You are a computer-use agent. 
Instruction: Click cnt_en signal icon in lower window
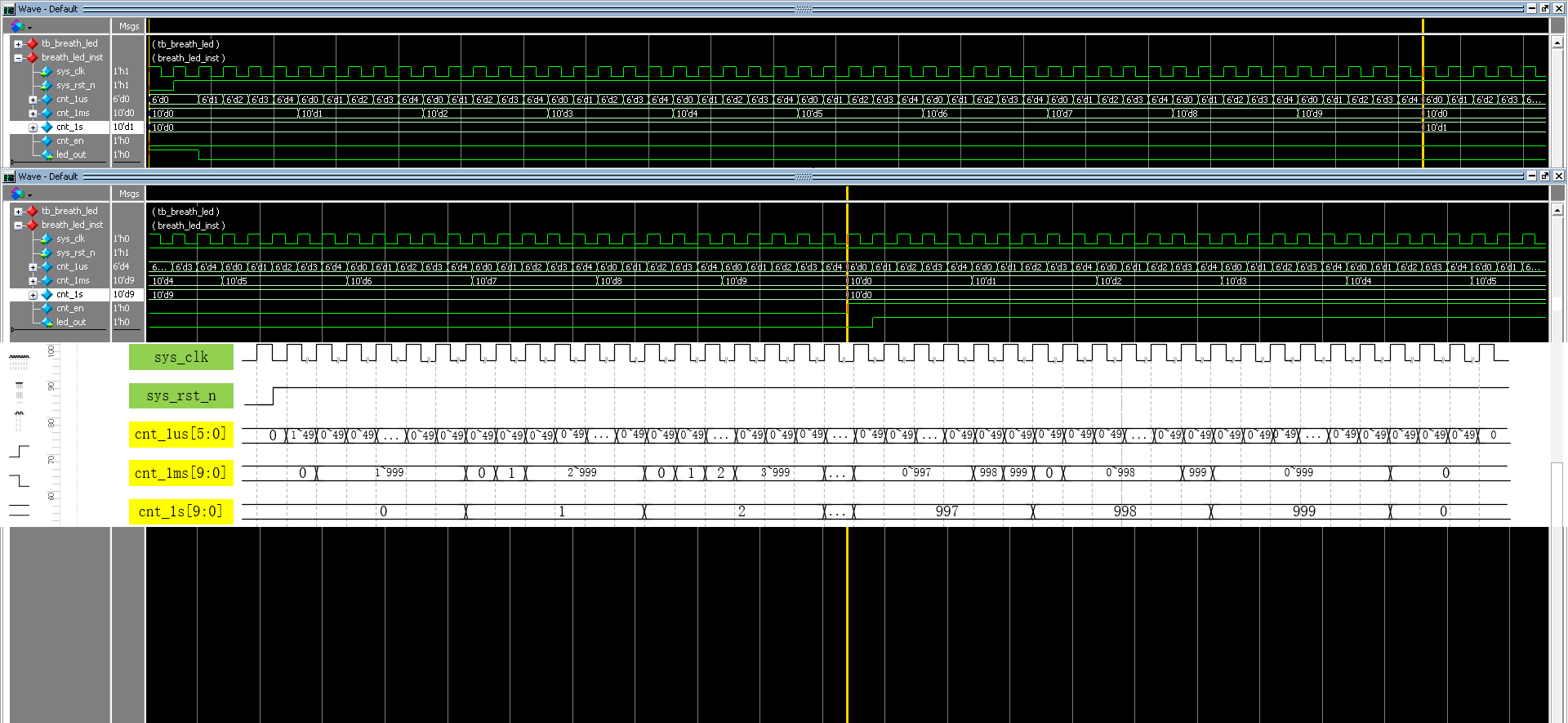(x=47, y=308)
